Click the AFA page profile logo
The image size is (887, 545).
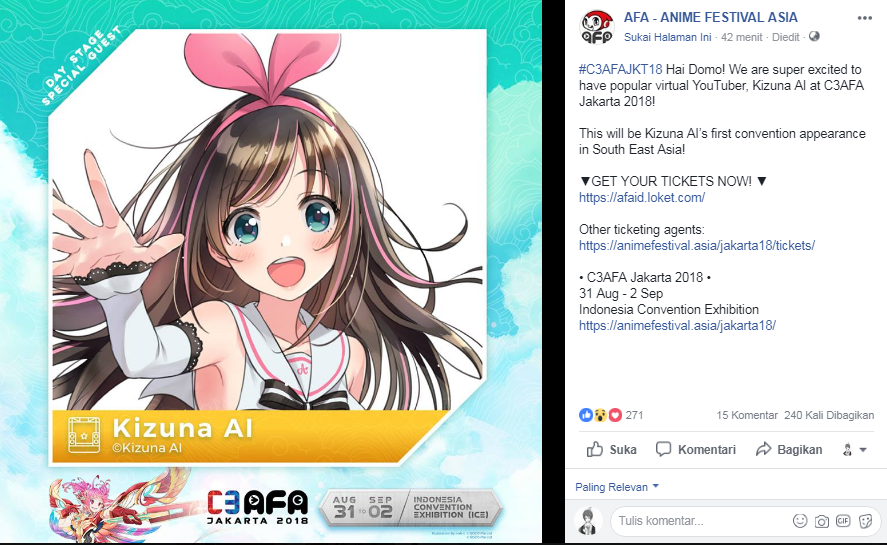point(597,27)
